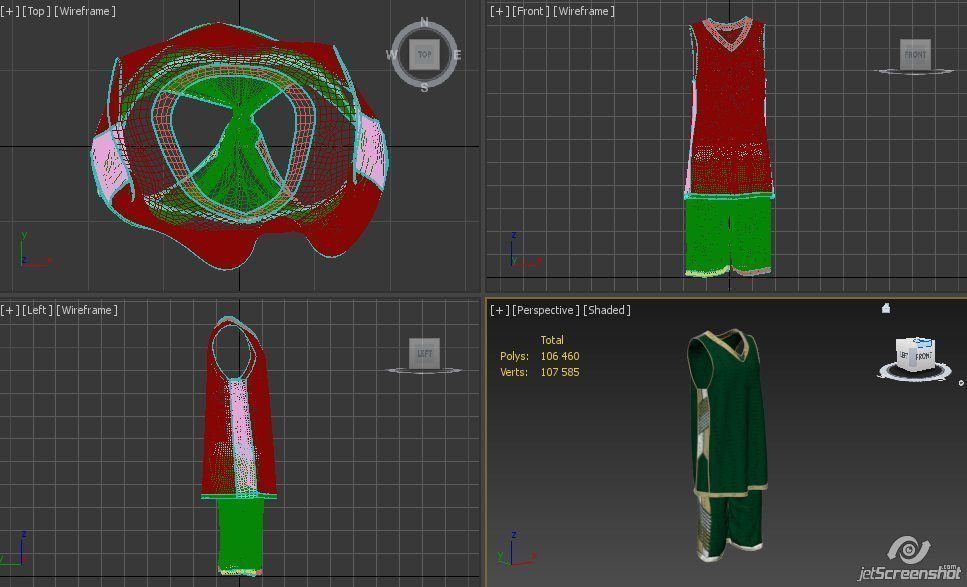The width and height of the screenshot is (967, 587).
Task: Open the [+] general menu of Left viewport
Action: 10,310
